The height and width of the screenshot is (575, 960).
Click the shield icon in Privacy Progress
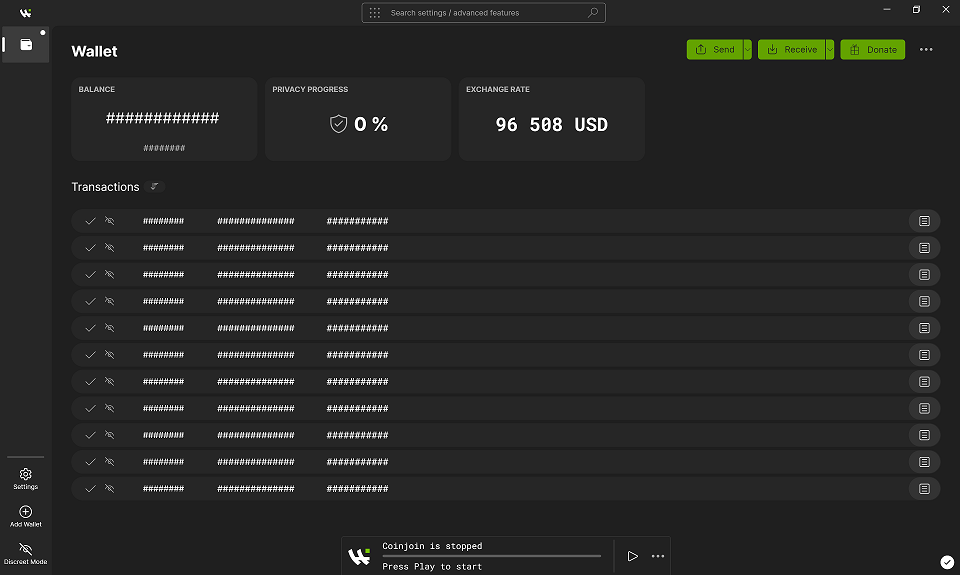click(339, 124)
